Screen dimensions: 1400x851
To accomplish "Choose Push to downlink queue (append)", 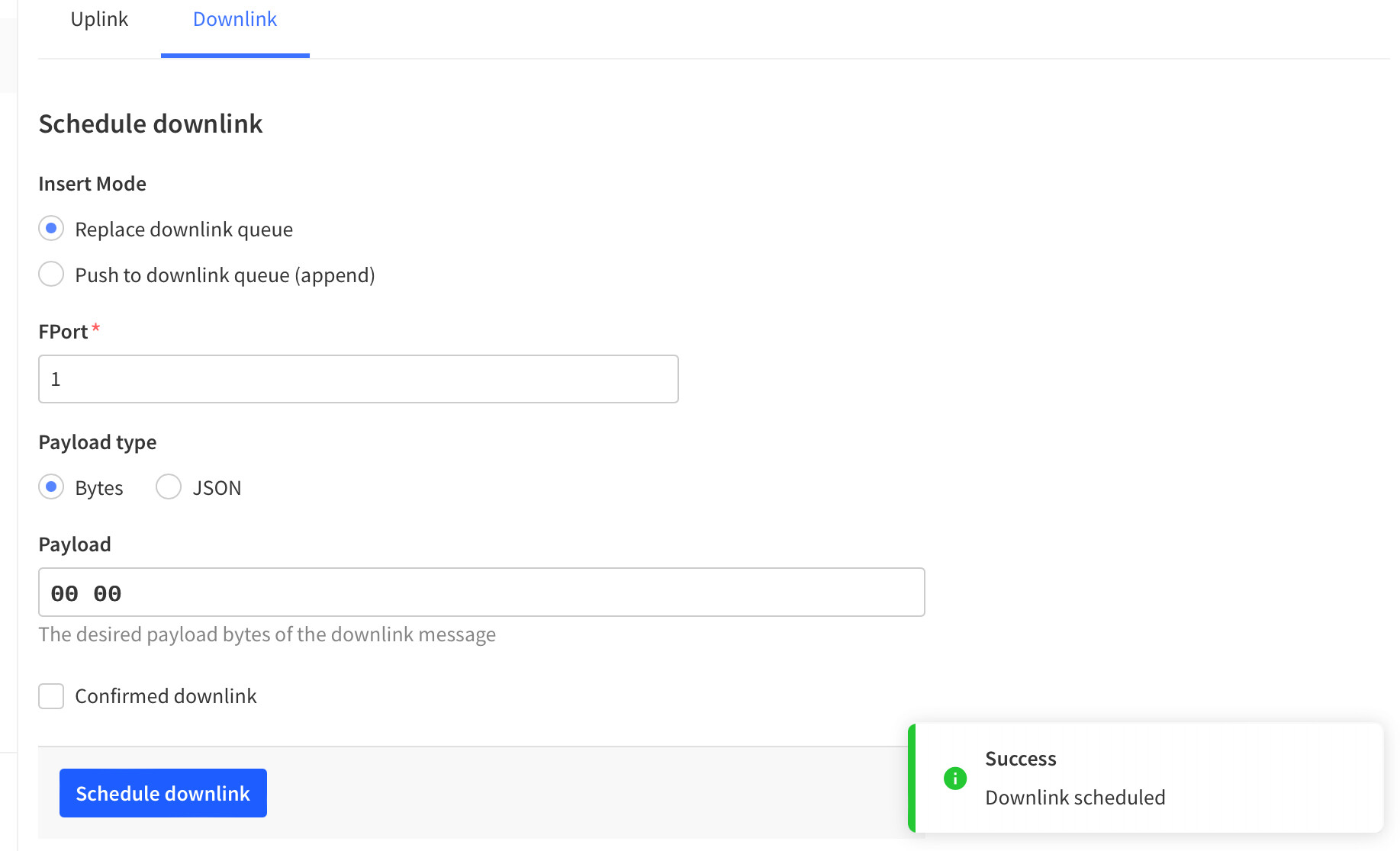I will pyautogui.click(x=51, y=275).
